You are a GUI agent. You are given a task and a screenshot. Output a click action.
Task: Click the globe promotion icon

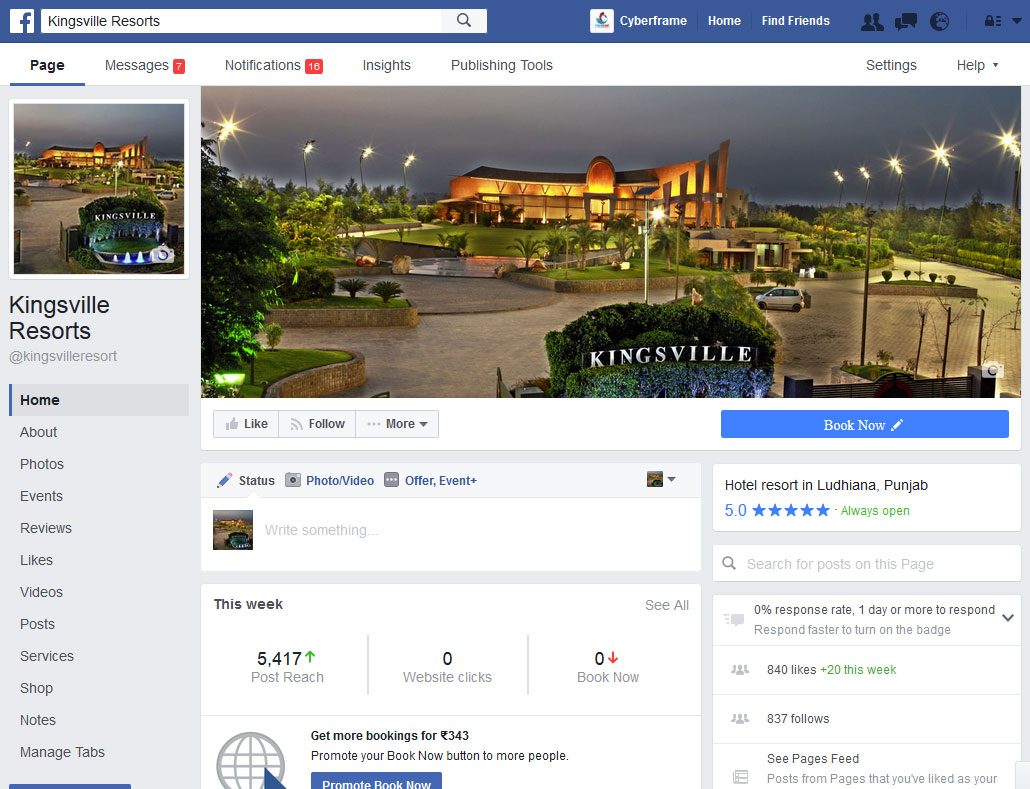click(252, 761)
